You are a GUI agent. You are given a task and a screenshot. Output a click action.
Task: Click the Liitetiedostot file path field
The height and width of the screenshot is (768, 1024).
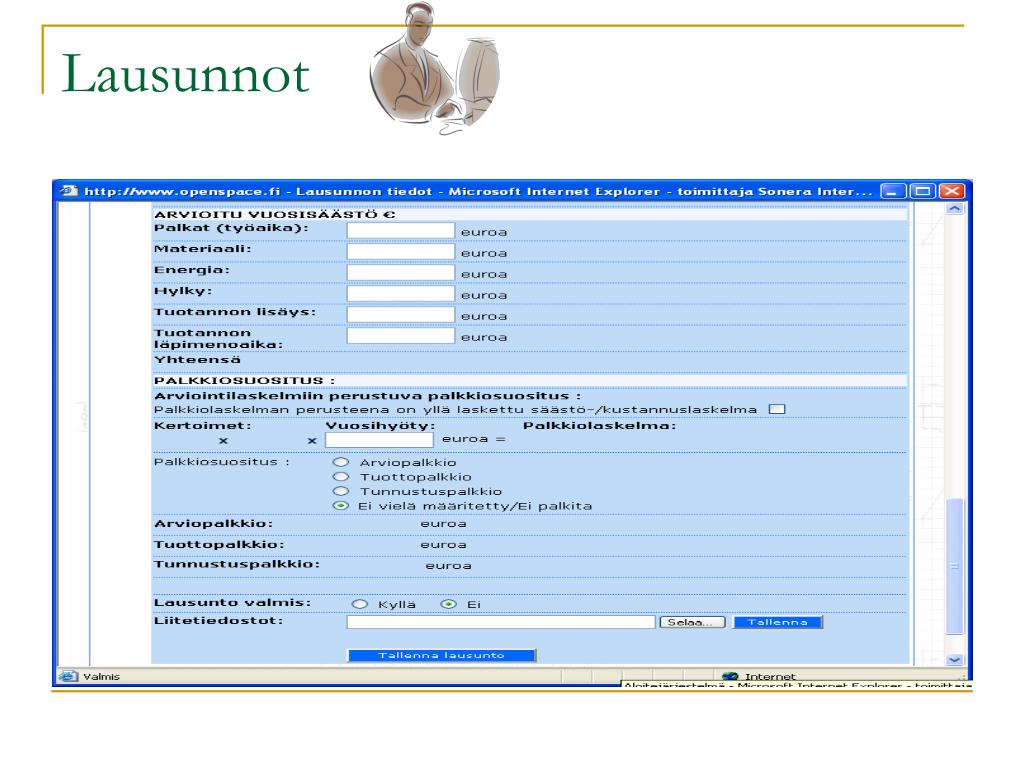point(501,622)
